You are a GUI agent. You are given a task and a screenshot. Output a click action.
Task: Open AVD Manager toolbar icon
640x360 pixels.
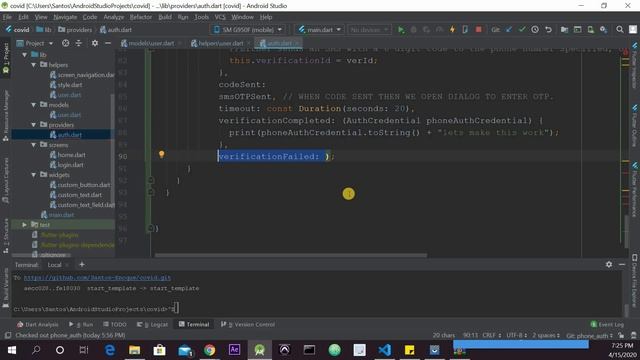[x=590, y=30]
